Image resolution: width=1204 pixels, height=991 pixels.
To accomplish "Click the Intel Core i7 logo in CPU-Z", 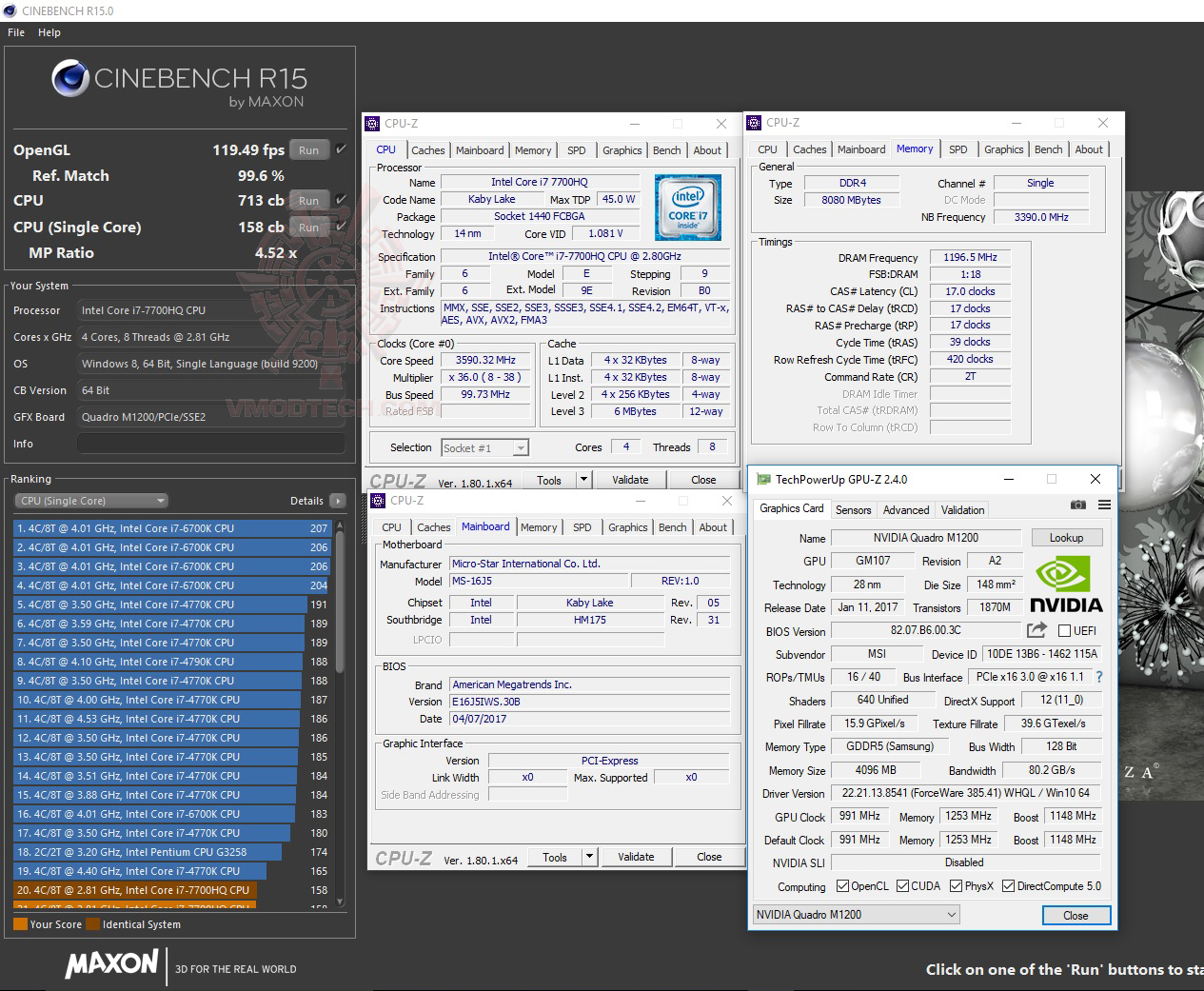I will [x=687, y=208].
